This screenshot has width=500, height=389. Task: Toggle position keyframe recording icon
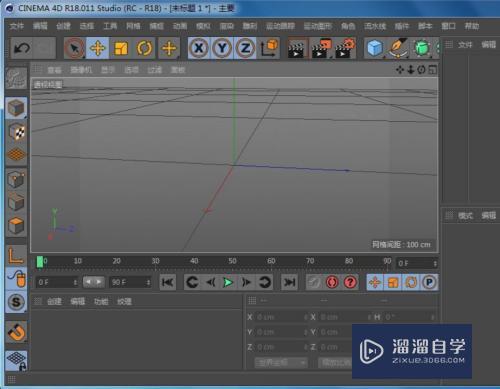pos(375,282)
